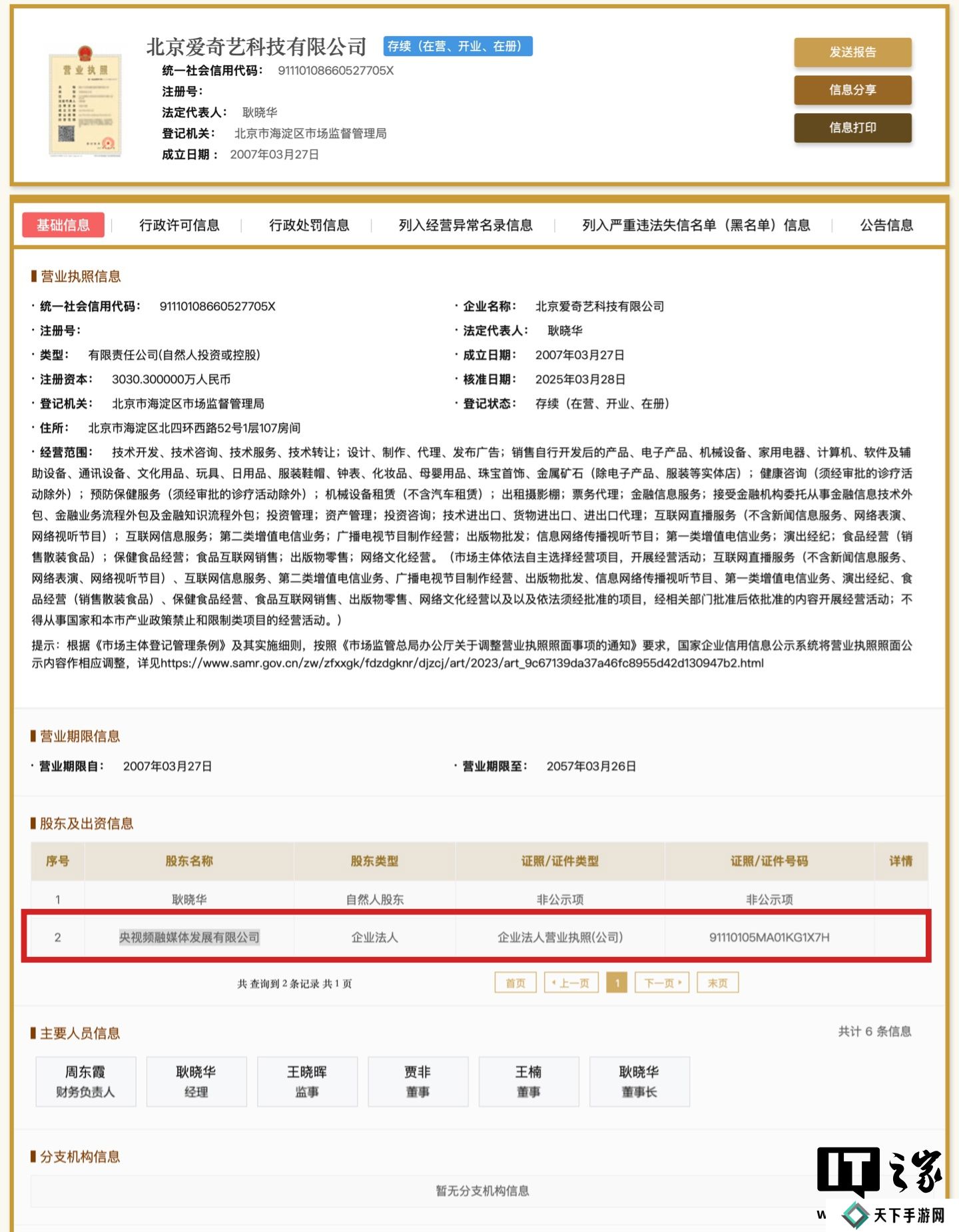Open the 列入经营异常名录信息 tab
Screen dimensions: 959x1232
(x=465, y=225)
